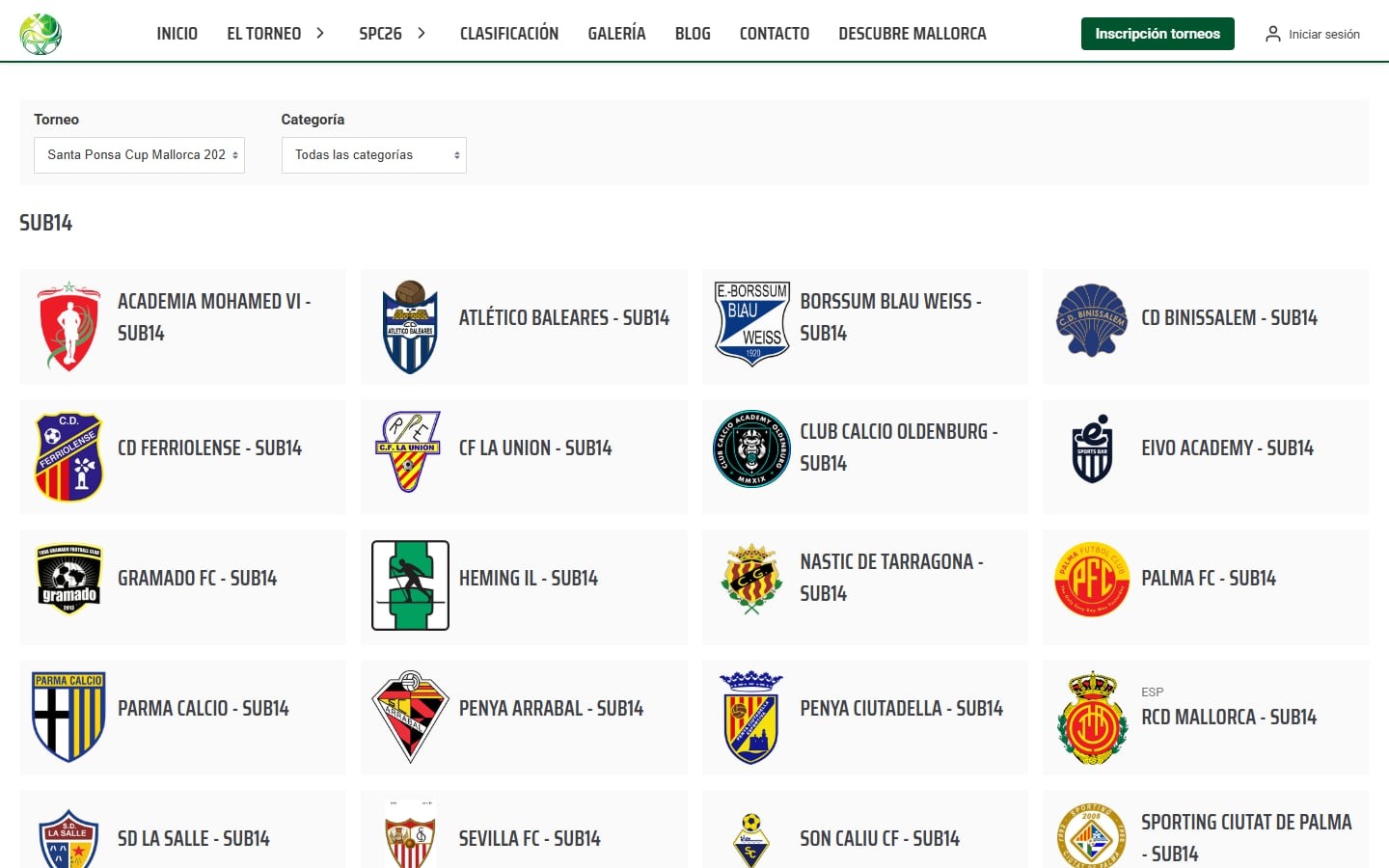Open the Galería menu item

click(x=617, y=34)
